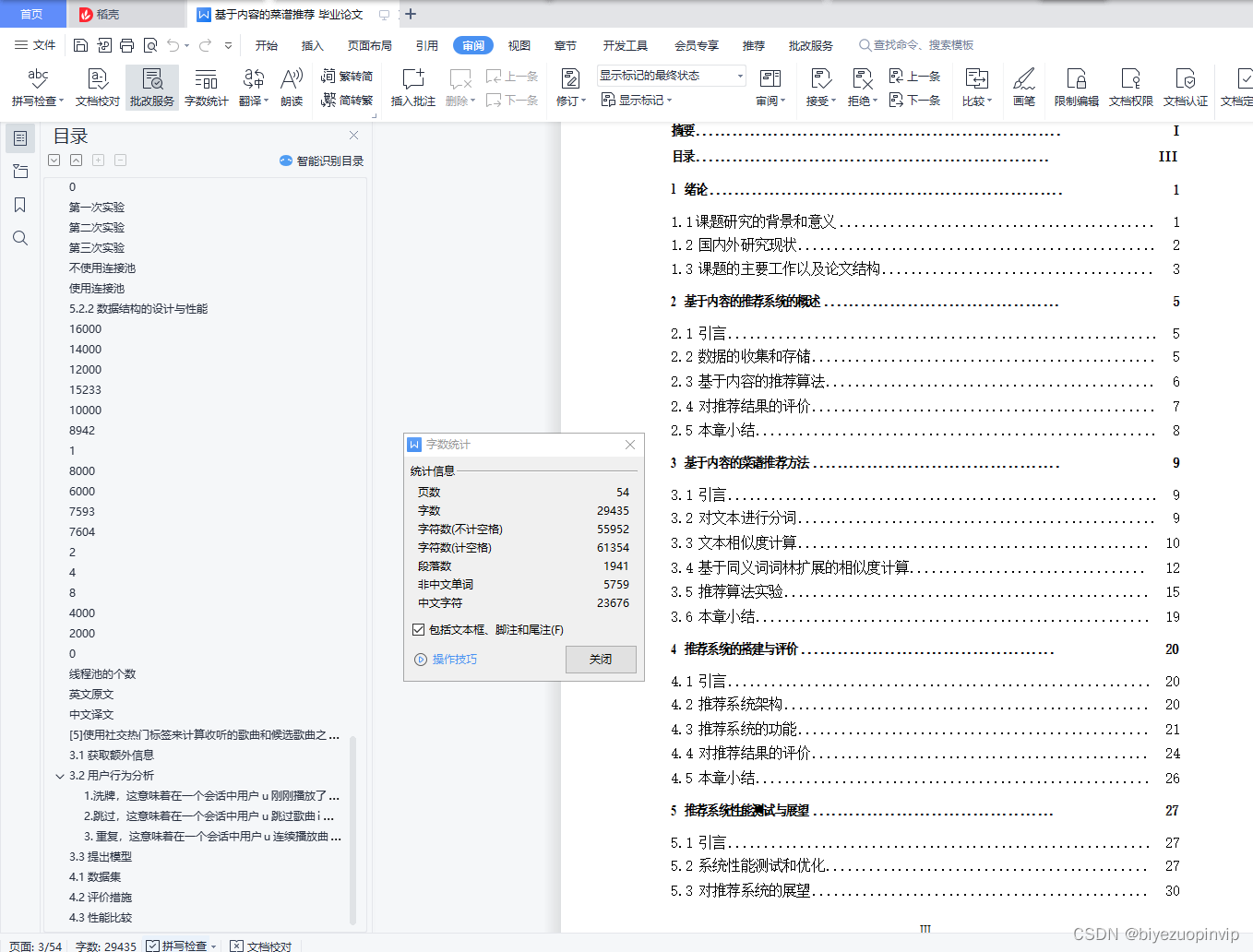Collapse all outline levels icon in 目录
This screenshot has height=952, width=1253.
[76, 160]
